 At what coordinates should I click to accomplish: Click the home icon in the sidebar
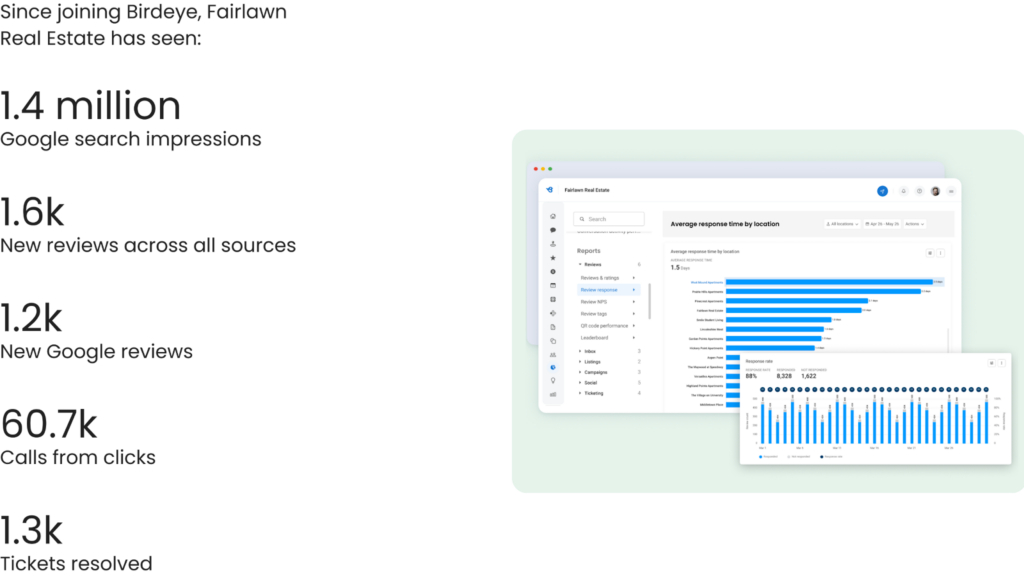pos(552,216)
